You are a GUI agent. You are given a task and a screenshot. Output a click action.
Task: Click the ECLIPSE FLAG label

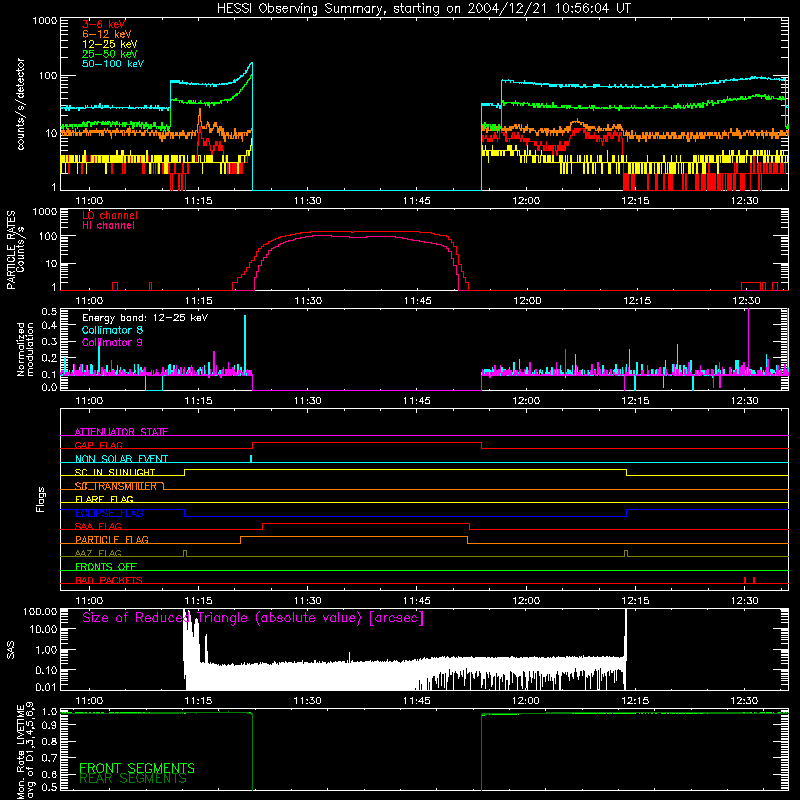pyautogui.click(x=109, y=513)
